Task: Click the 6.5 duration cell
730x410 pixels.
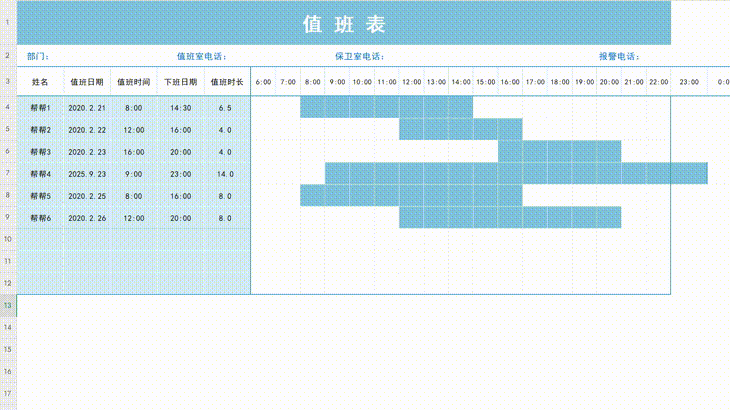Action: coord(226,108)
